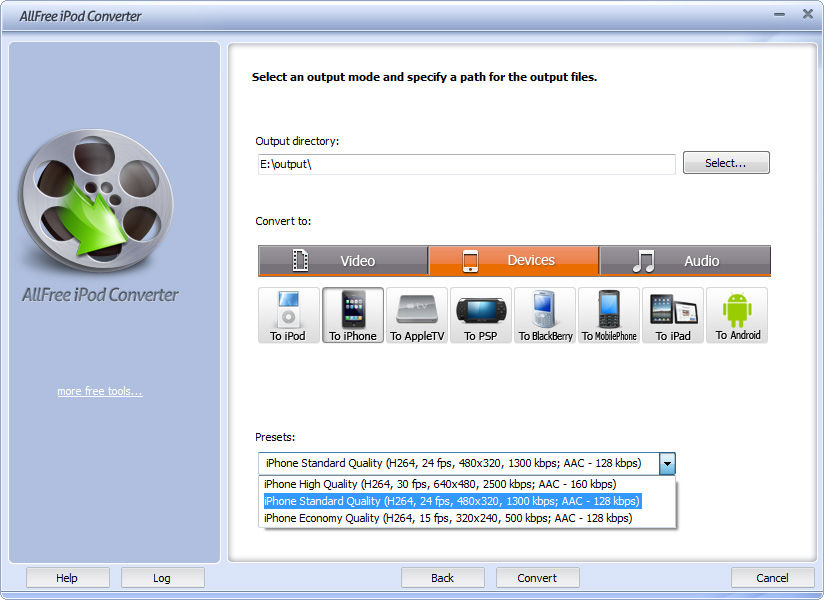The image size is (824, 600).
Task: Go Back to previous step
Action: 442,578
